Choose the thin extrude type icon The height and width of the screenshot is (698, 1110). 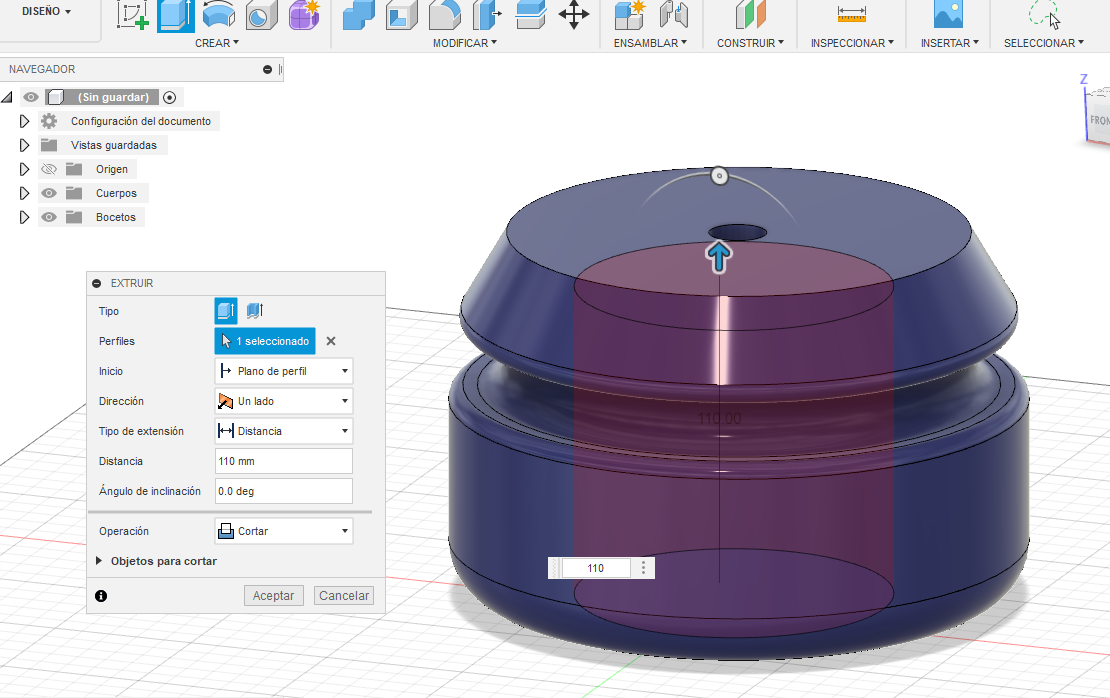254,311
